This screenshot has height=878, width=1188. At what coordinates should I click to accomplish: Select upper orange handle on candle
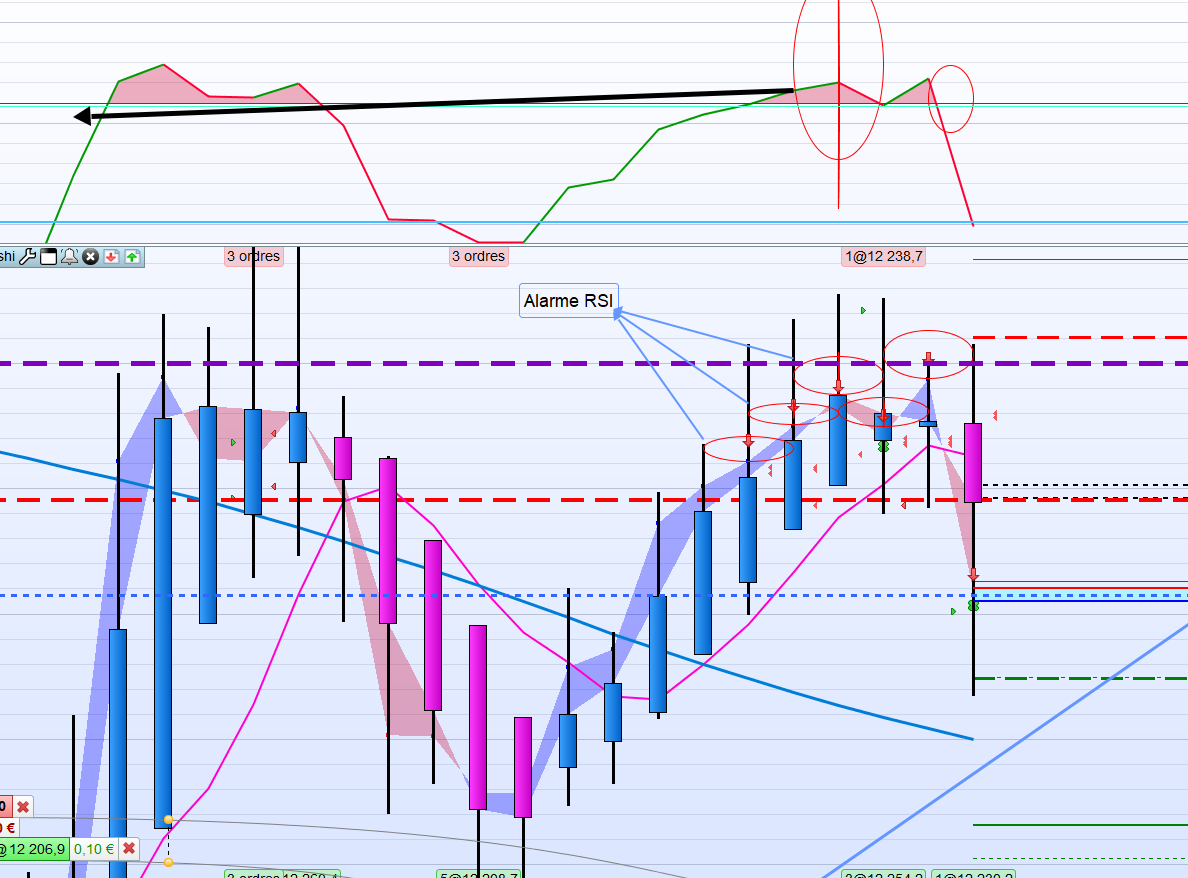coord(168,820)
